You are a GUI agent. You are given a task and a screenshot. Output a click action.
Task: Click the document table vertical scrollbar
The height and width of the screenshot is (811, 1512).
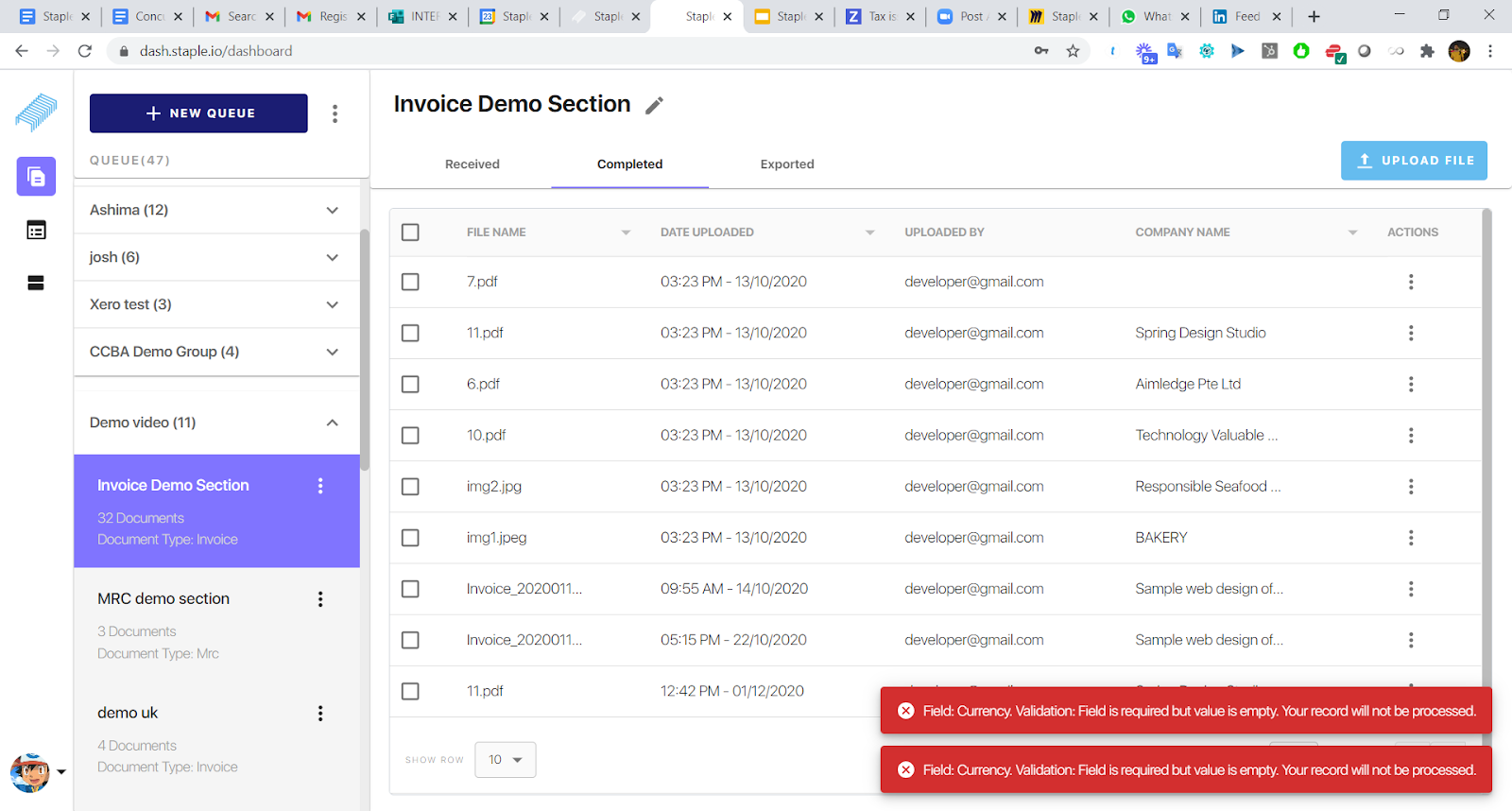[1486, 454]
